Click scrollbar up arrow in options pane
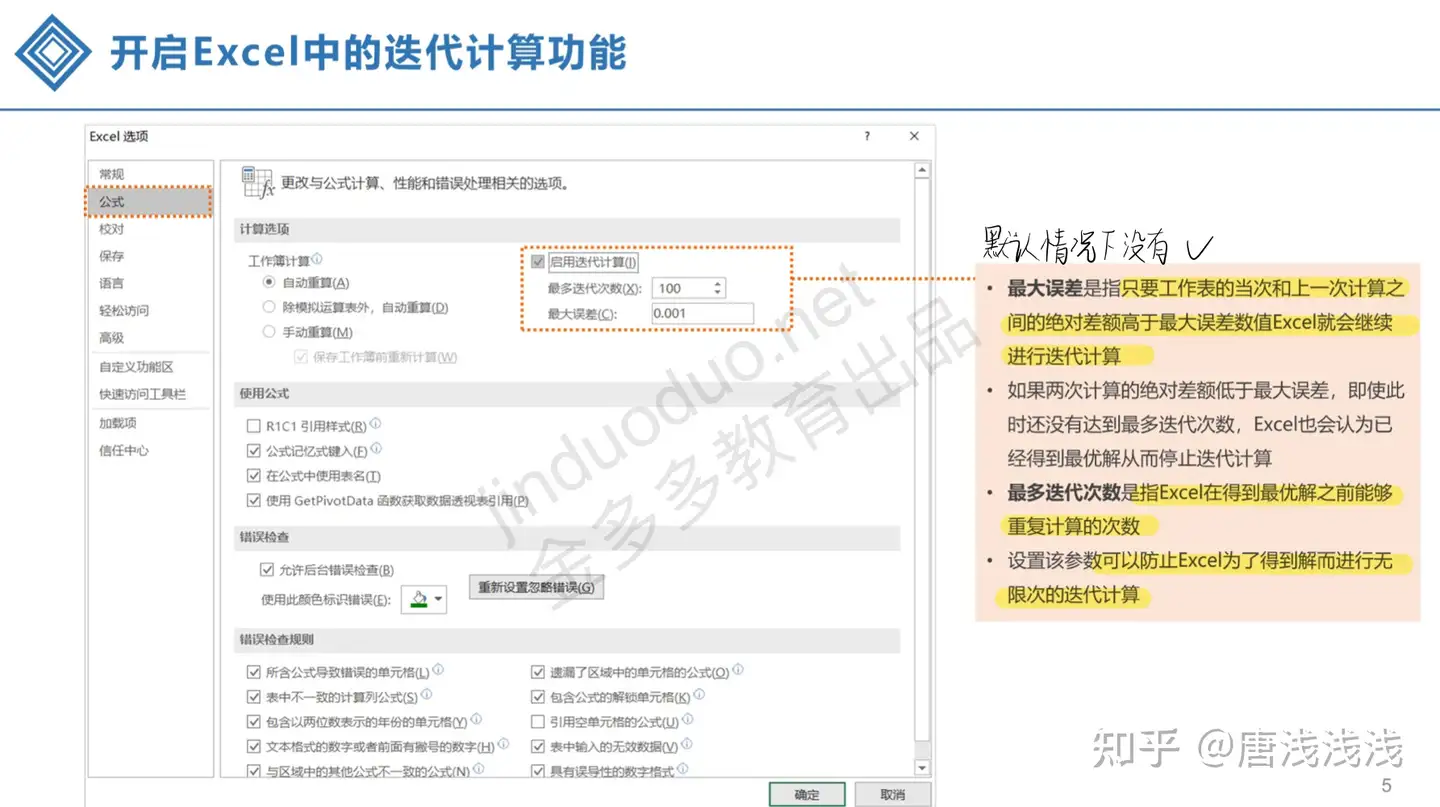 [x=922, y=171]
